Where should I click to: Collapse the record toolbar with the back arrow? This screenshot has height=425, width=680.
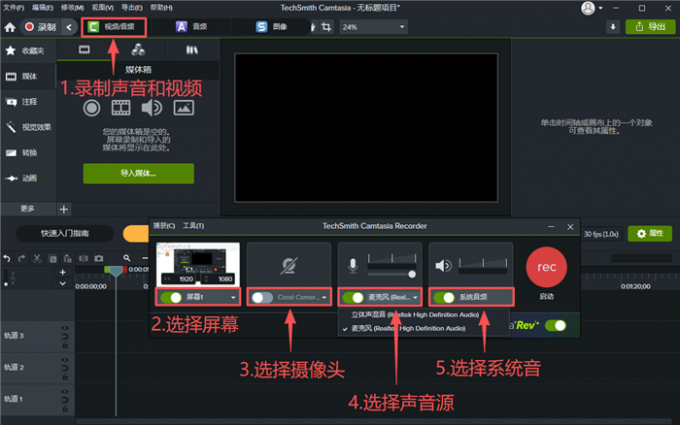pyautogui.click(x=69, y=27)
